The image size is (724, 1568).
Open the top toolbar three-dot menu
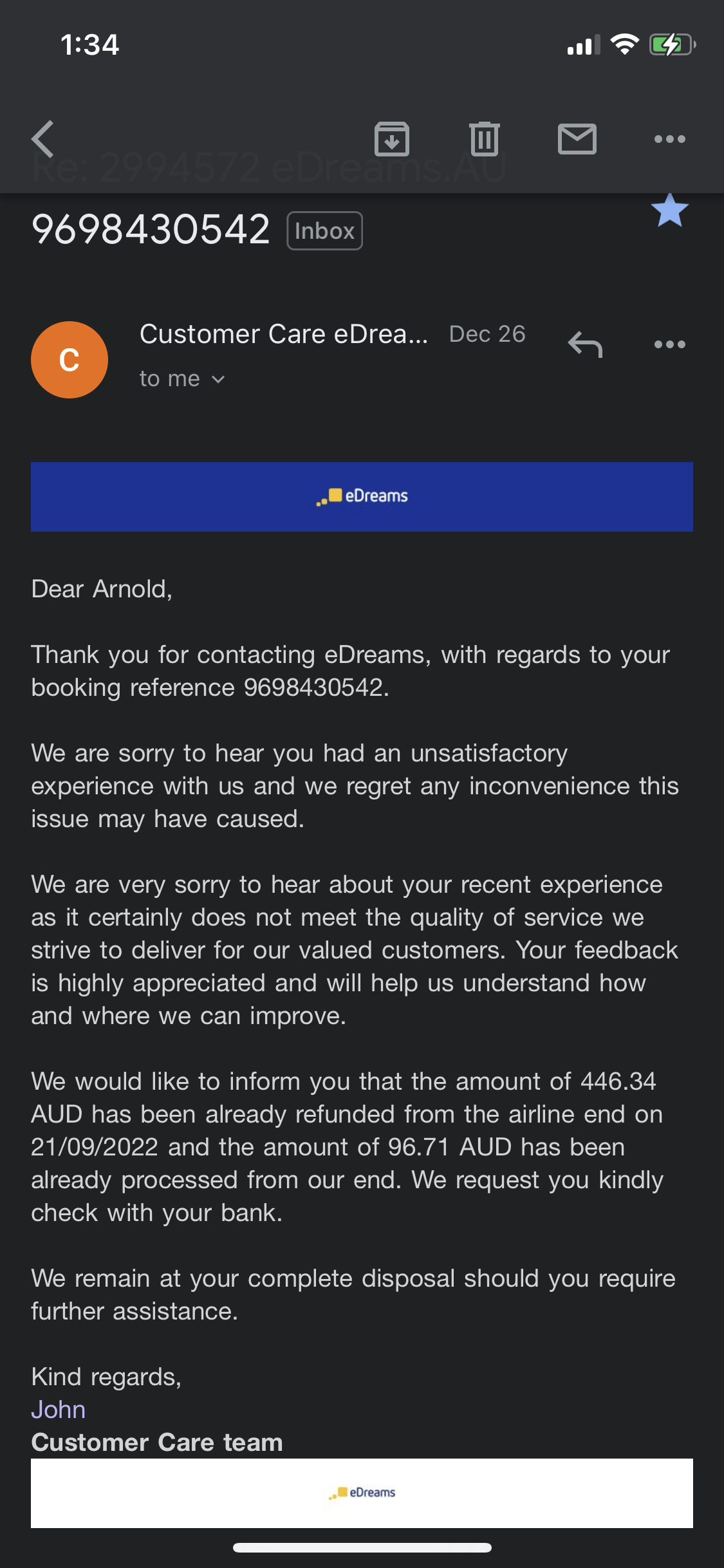670,139
